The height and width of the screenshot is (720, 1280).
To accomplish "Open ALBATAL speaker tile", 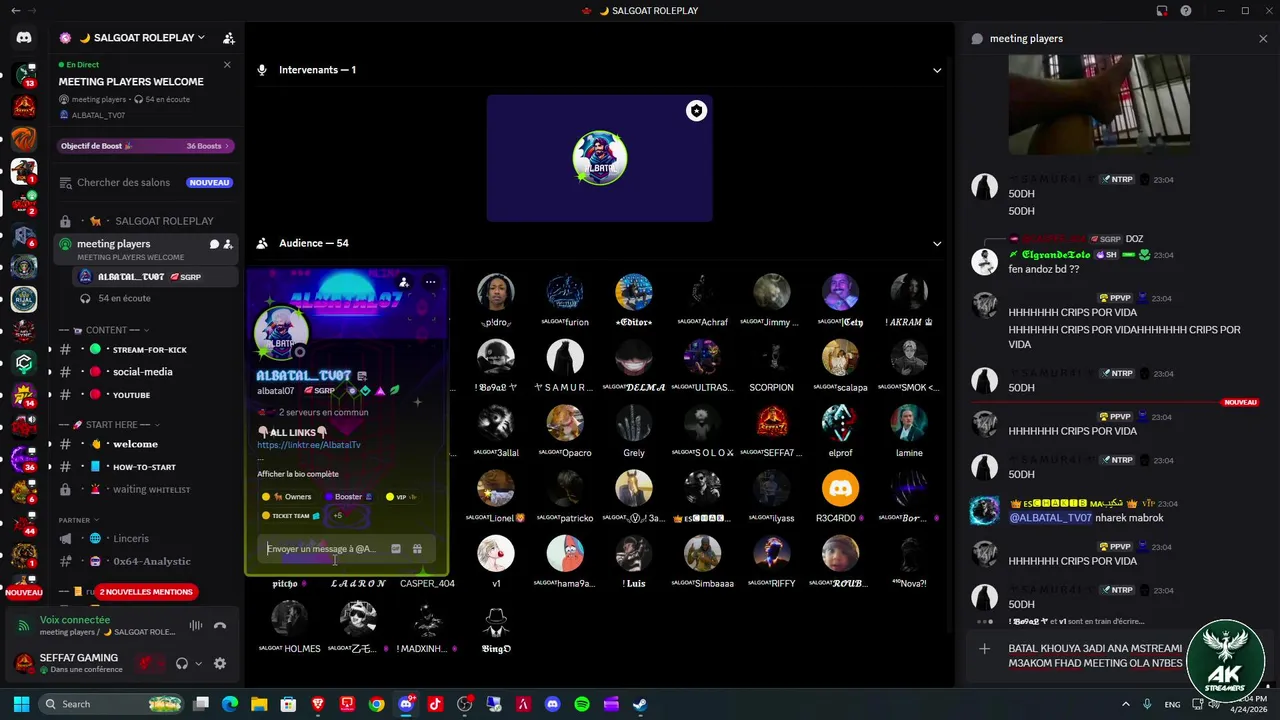I will pyautogui.click(x=600, y=158).
